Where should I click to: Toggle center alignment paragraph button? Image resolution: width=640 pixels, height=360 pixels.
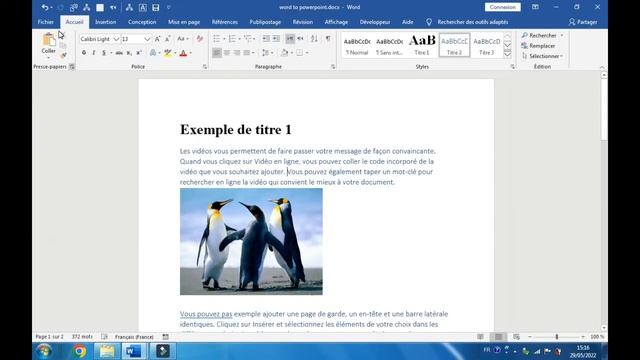227,53
